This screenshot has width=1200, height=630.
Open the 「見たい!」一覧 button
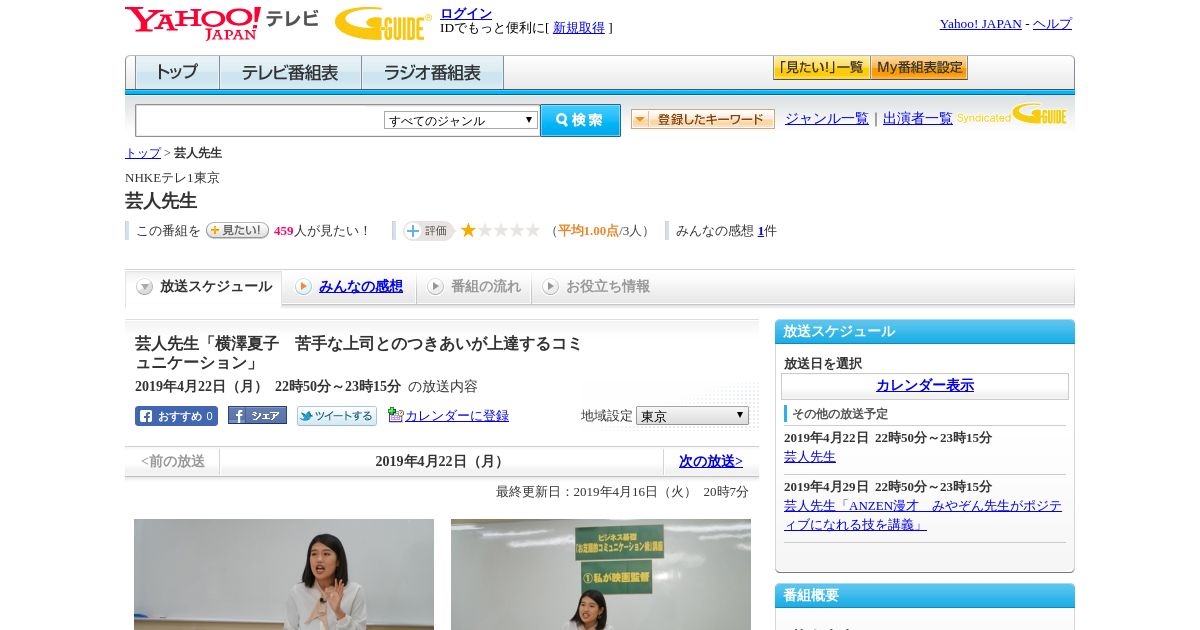pos(821,68)
